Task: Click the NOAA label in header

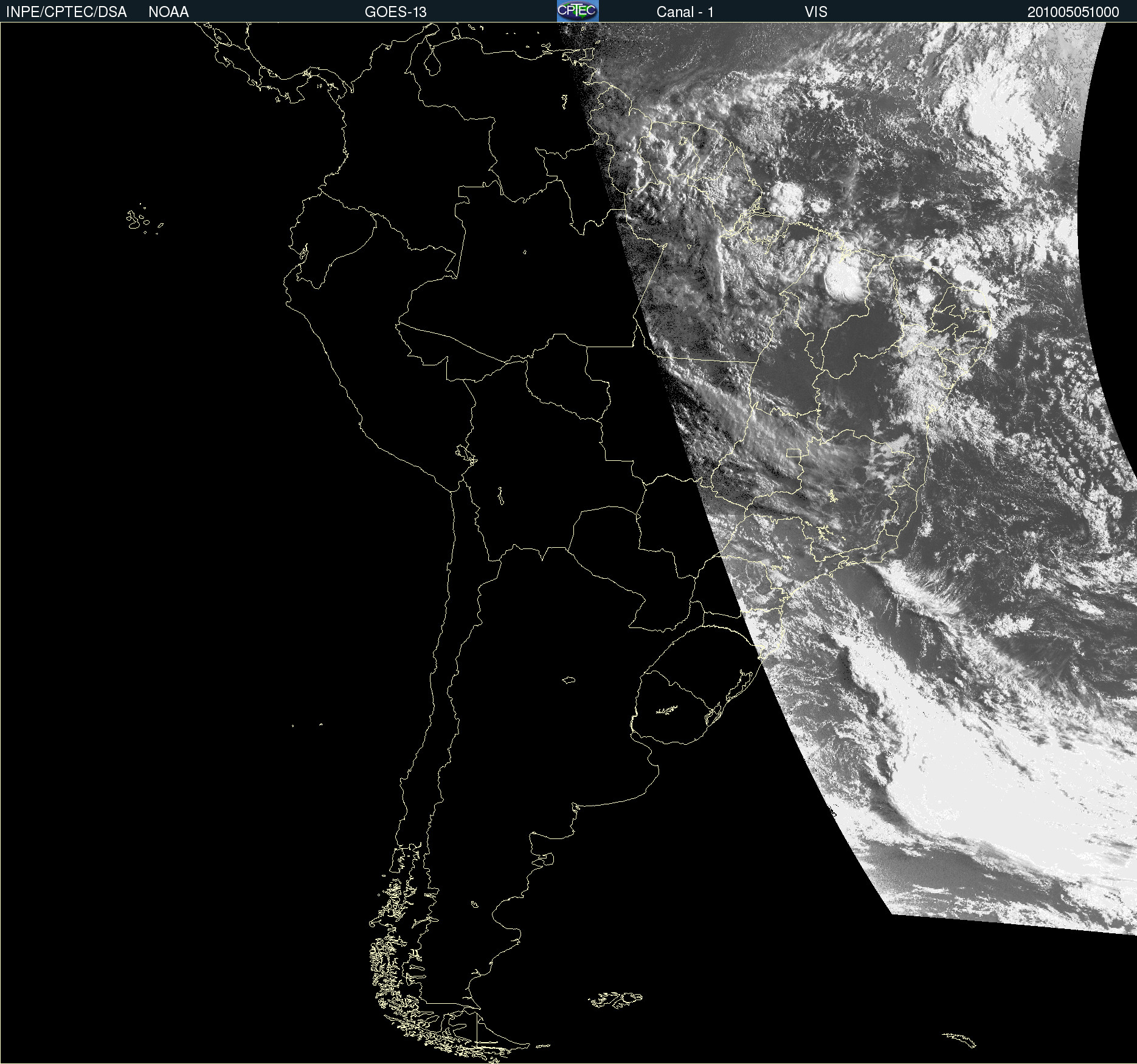Action: [168, 12]
